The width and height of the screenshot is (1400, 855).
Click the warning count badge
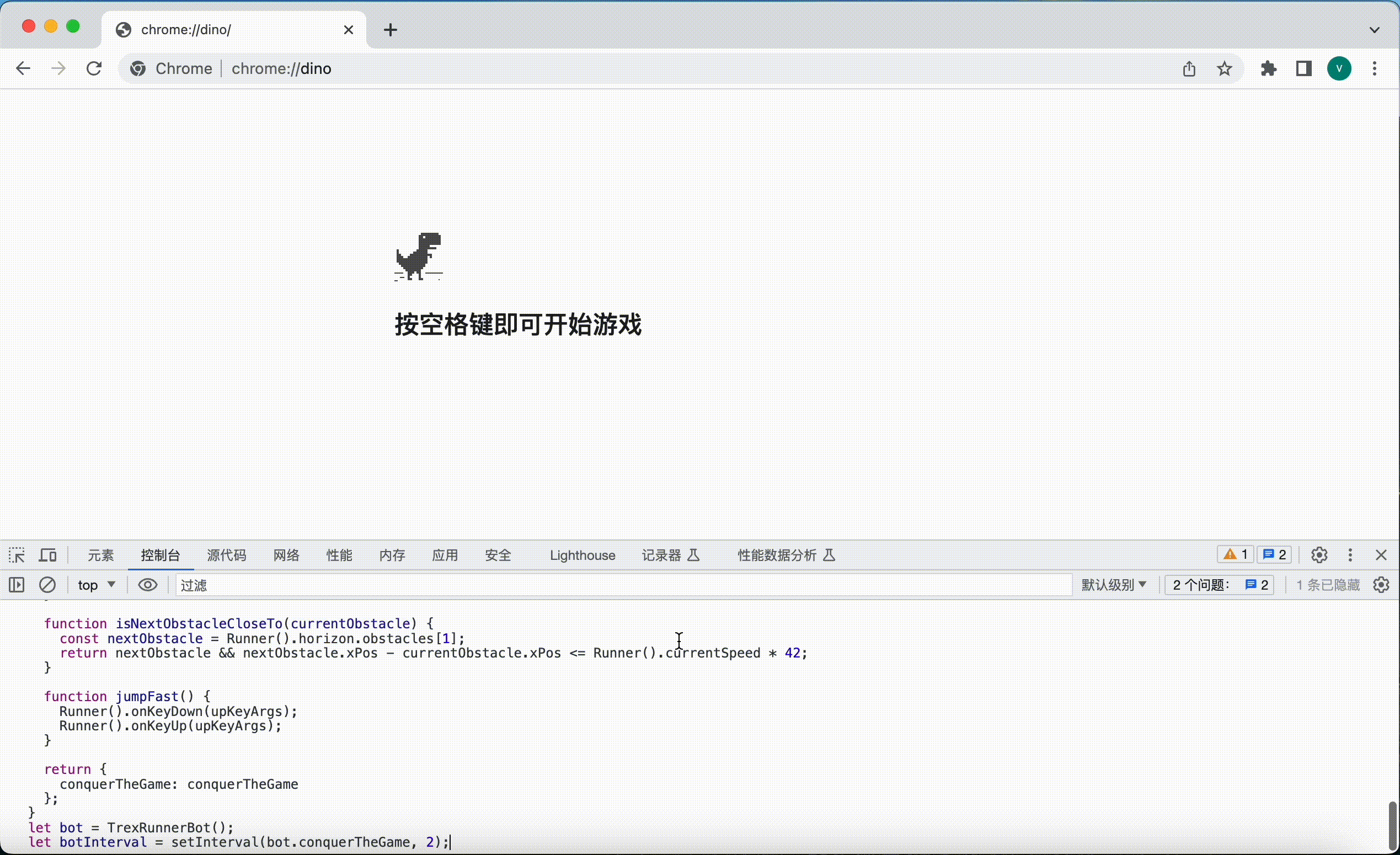coord(1235,554)
